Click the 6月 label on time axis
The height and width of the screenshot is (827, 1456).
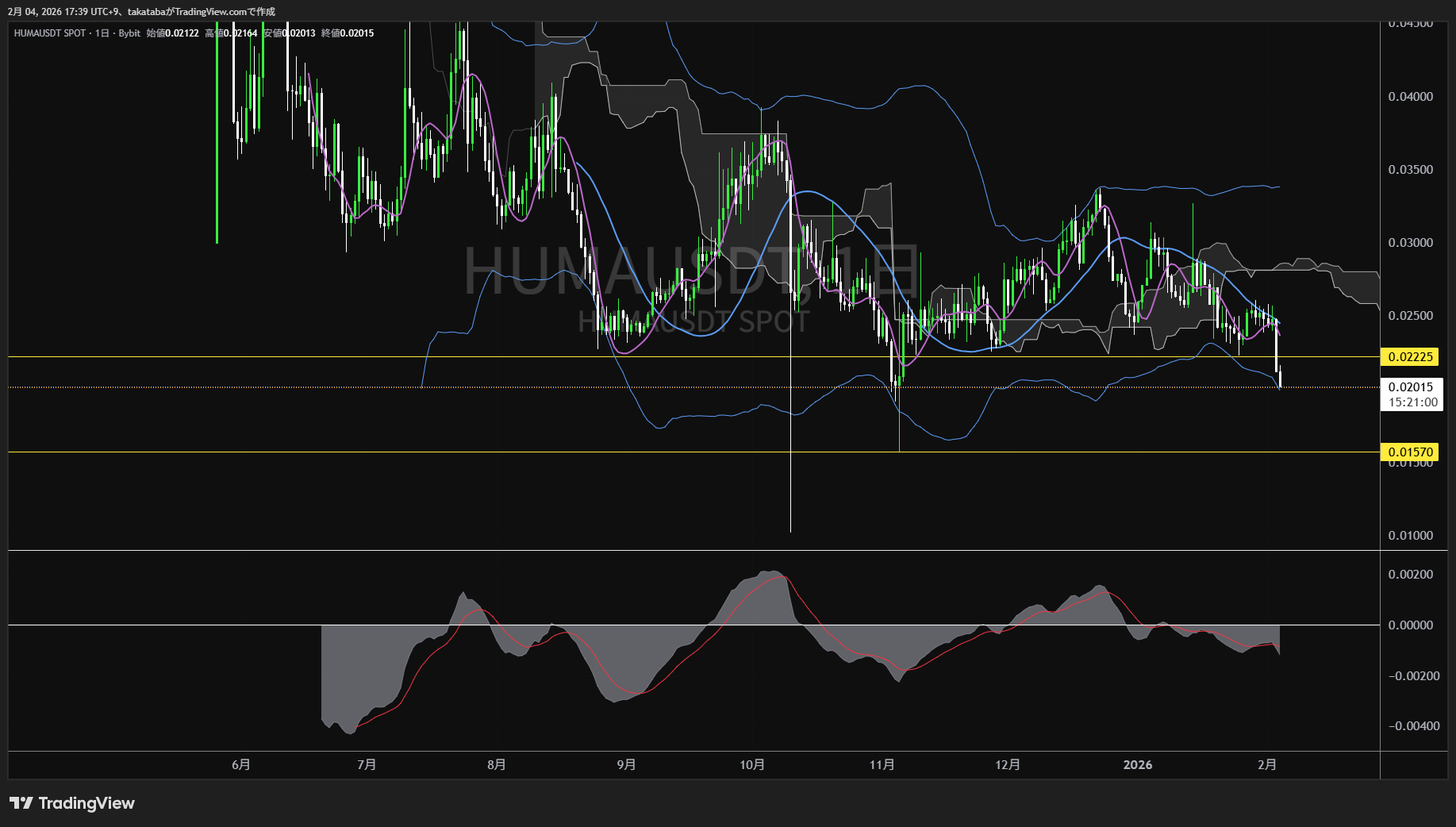coord(240,764)
